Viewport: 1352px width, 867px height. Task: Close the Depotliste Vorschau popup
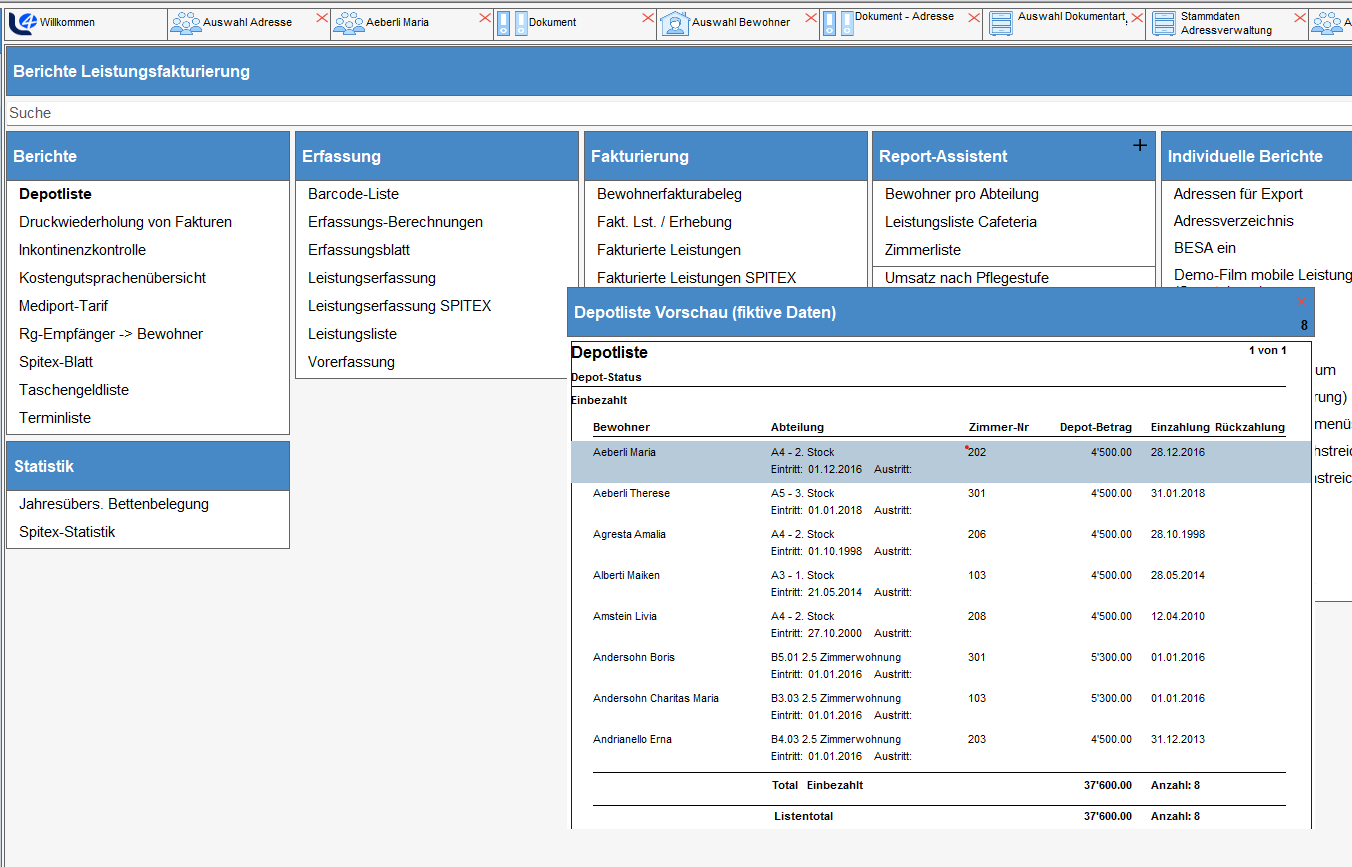(1301, 301)
